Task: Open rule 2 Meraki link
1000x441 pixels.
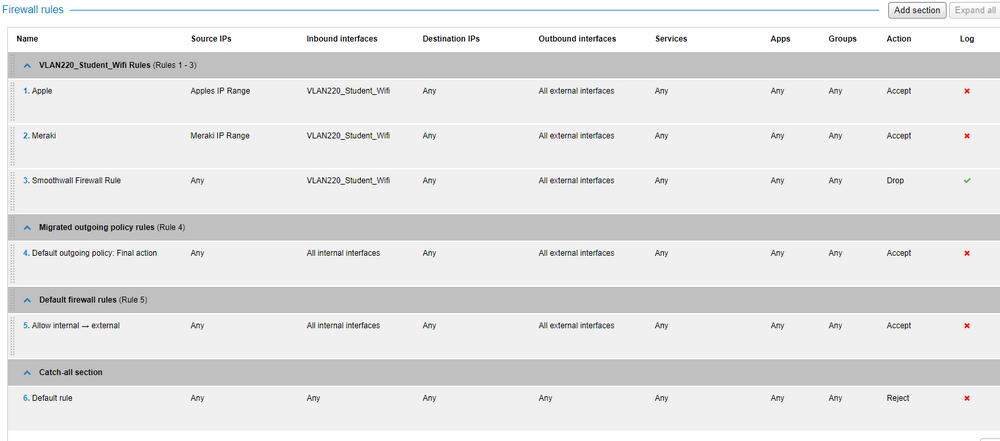Action: [39, 136]
